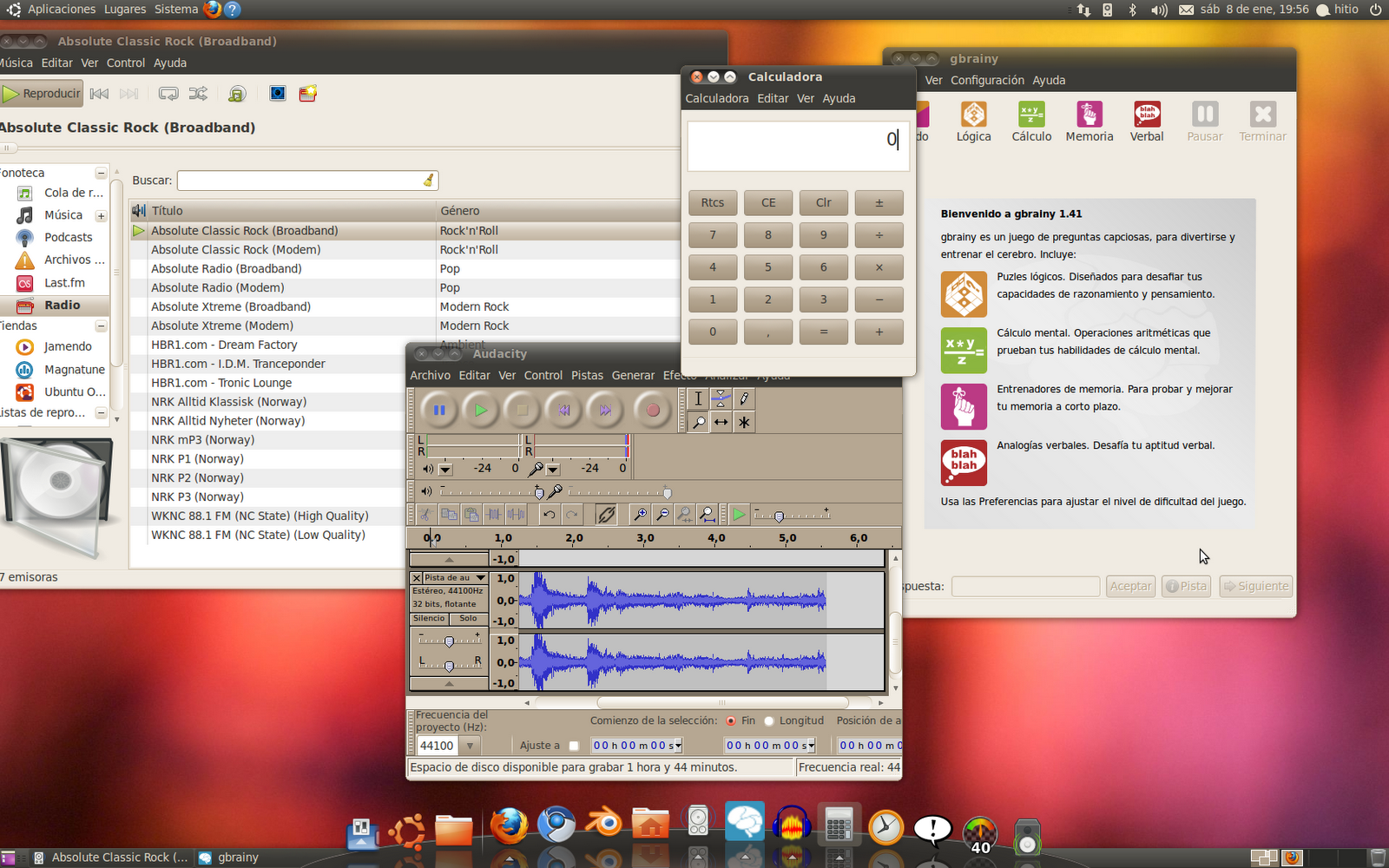
Task: Expand the Música item in Rhythmbox sidebar
Action: pos(101,216)
